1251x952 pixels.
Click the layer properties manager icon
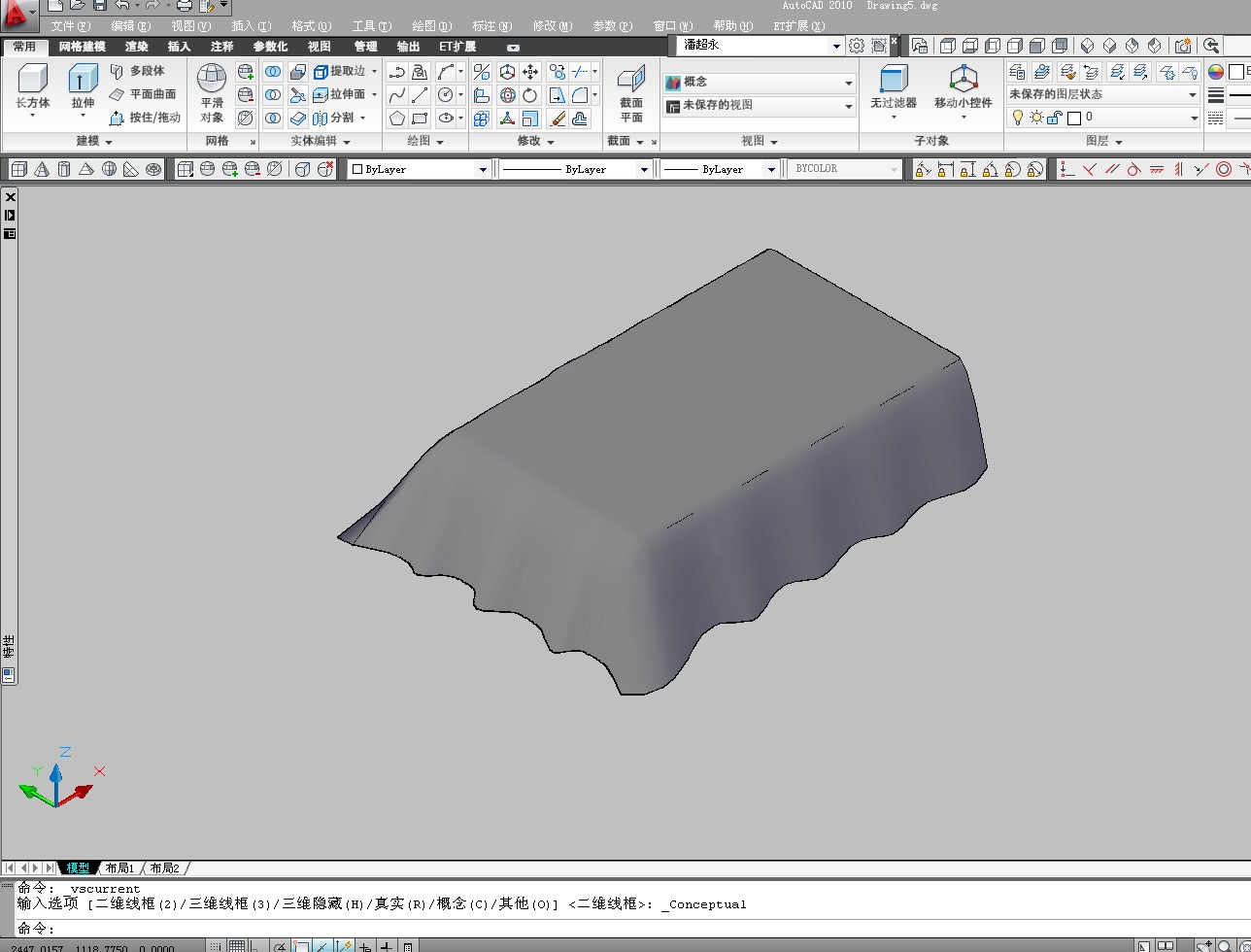pos(1017,71)
